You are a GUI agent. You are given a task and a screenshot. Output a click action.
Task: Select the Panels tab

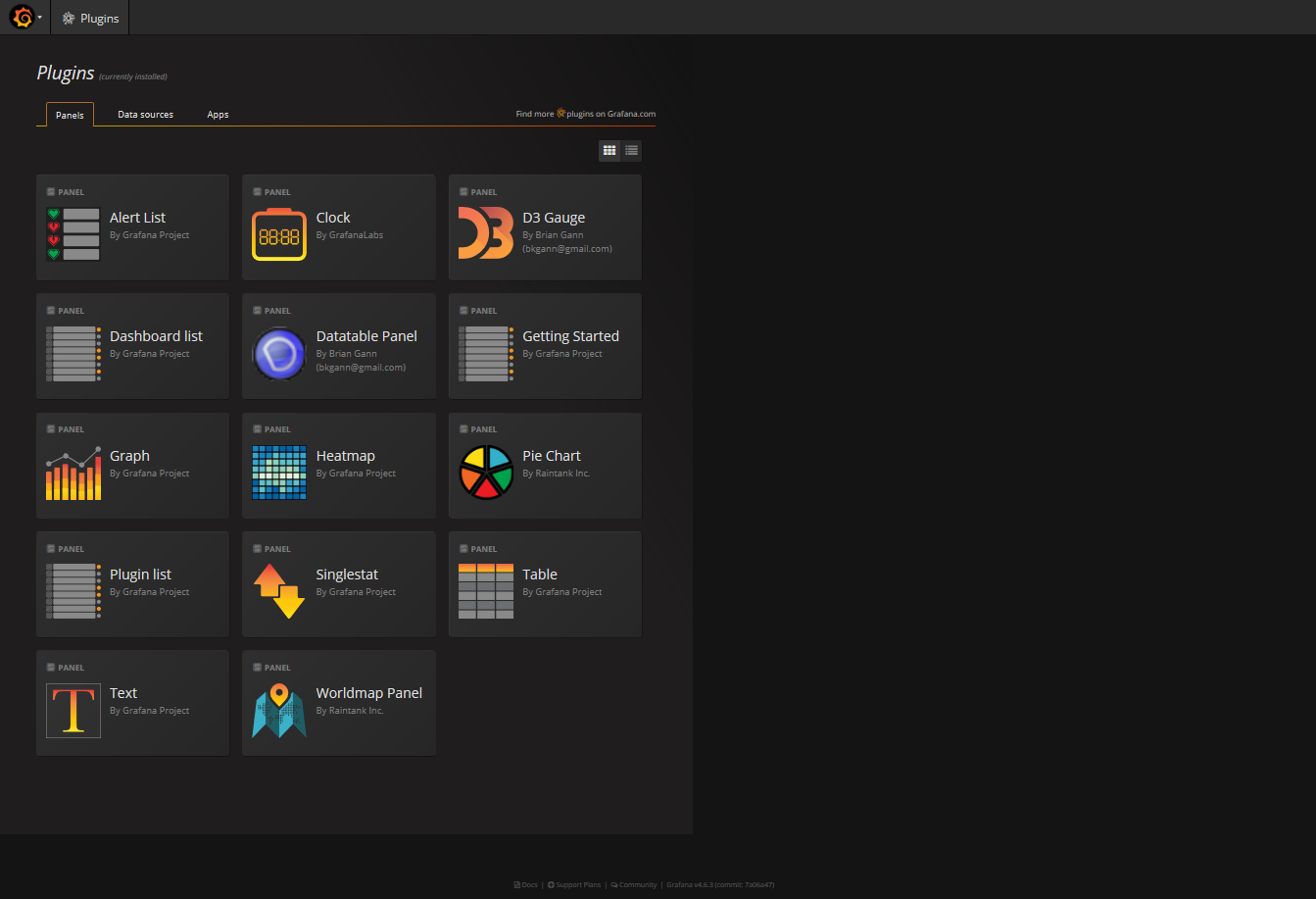click(x=69, y=114)
